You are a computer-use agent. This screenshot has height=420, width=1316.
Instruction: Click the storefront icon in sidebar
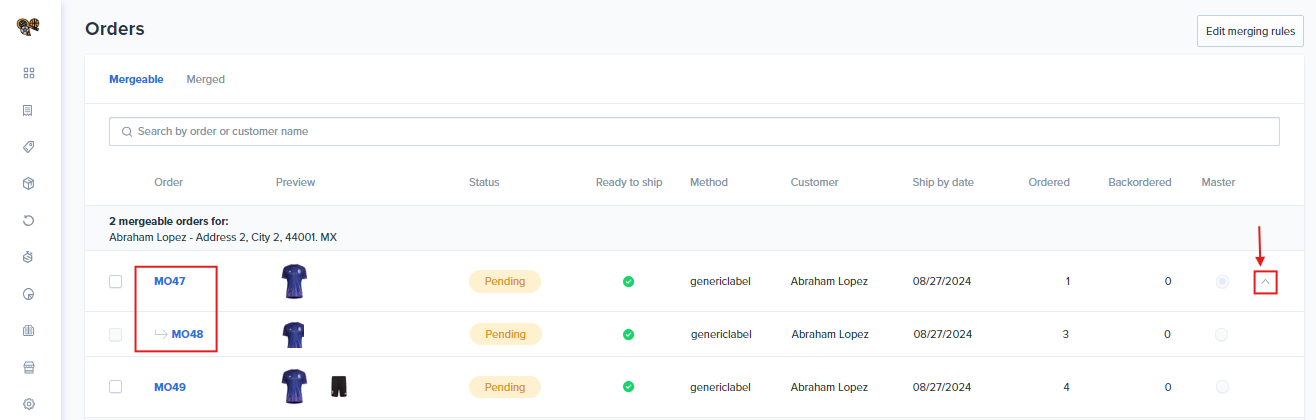(x=29, y=367)
